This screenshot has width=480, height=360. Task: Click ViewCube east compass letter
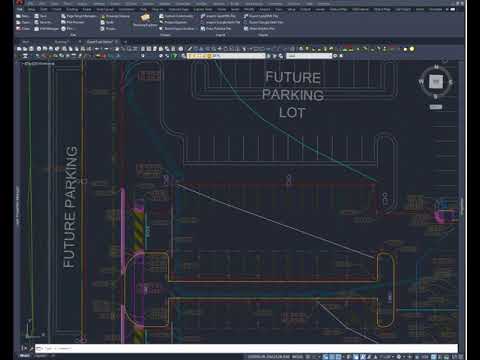click(x=451, y=82)
